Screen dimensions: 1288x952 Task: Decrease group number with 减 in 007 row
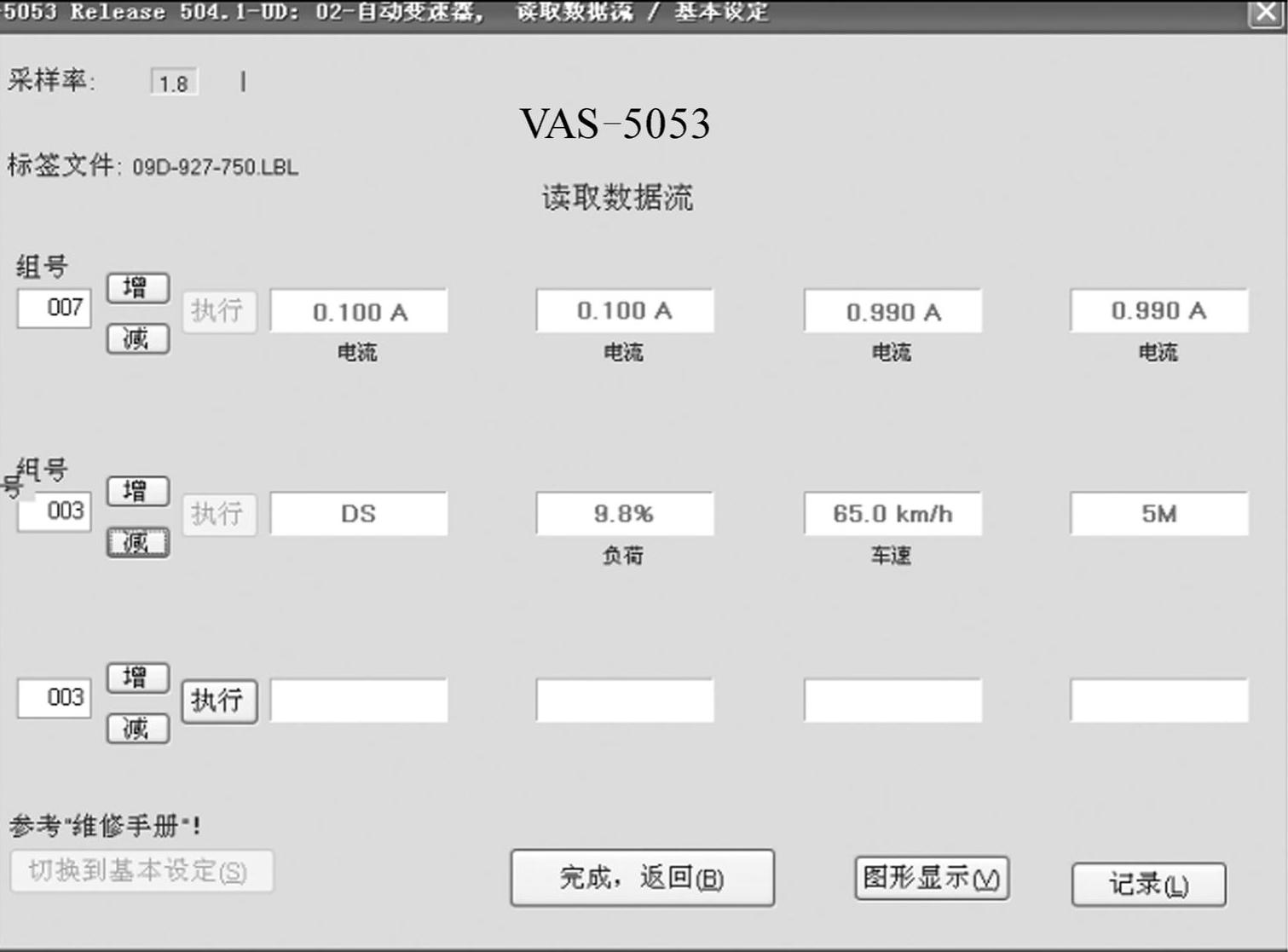coord(138,339)
